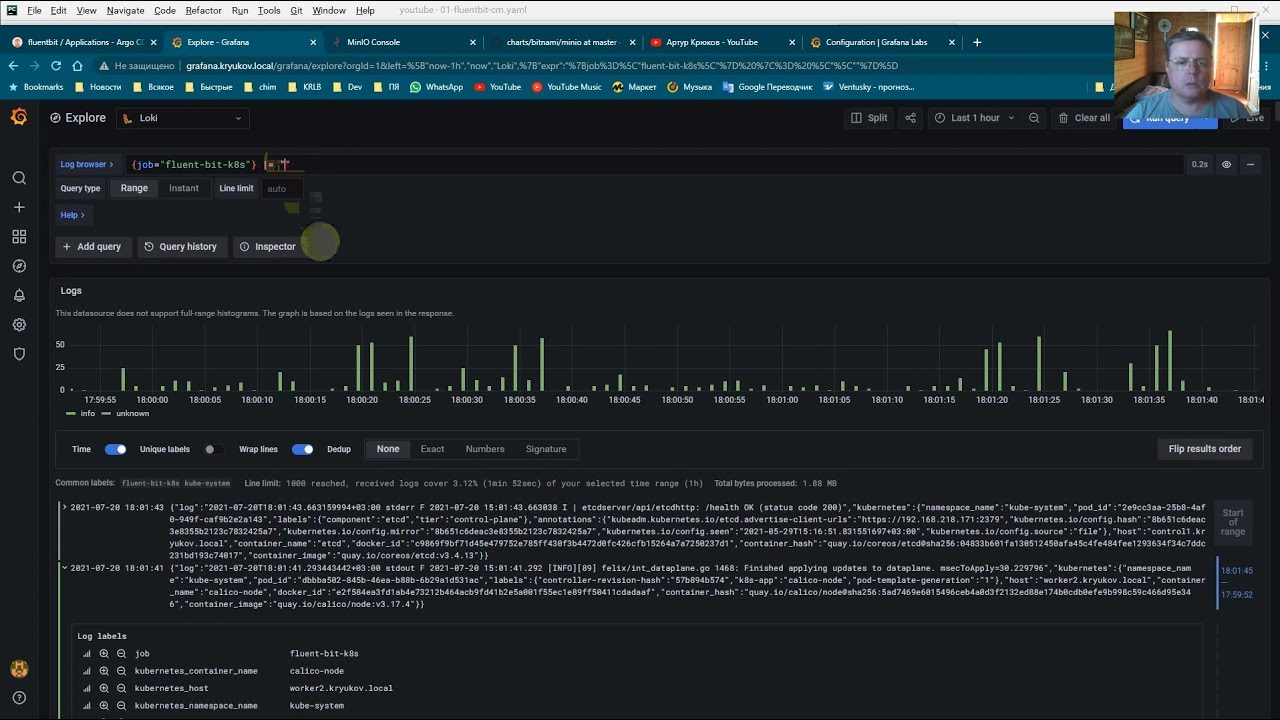Open the IDE File menu

point(34,10)
